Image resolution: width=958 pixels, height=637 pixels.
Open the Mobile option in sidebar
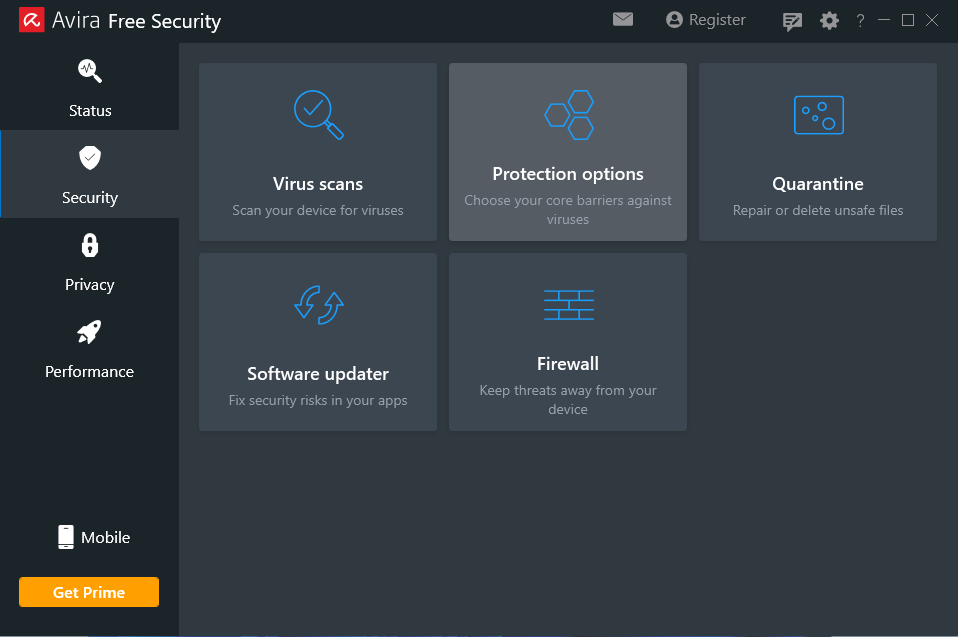[94, 537]
